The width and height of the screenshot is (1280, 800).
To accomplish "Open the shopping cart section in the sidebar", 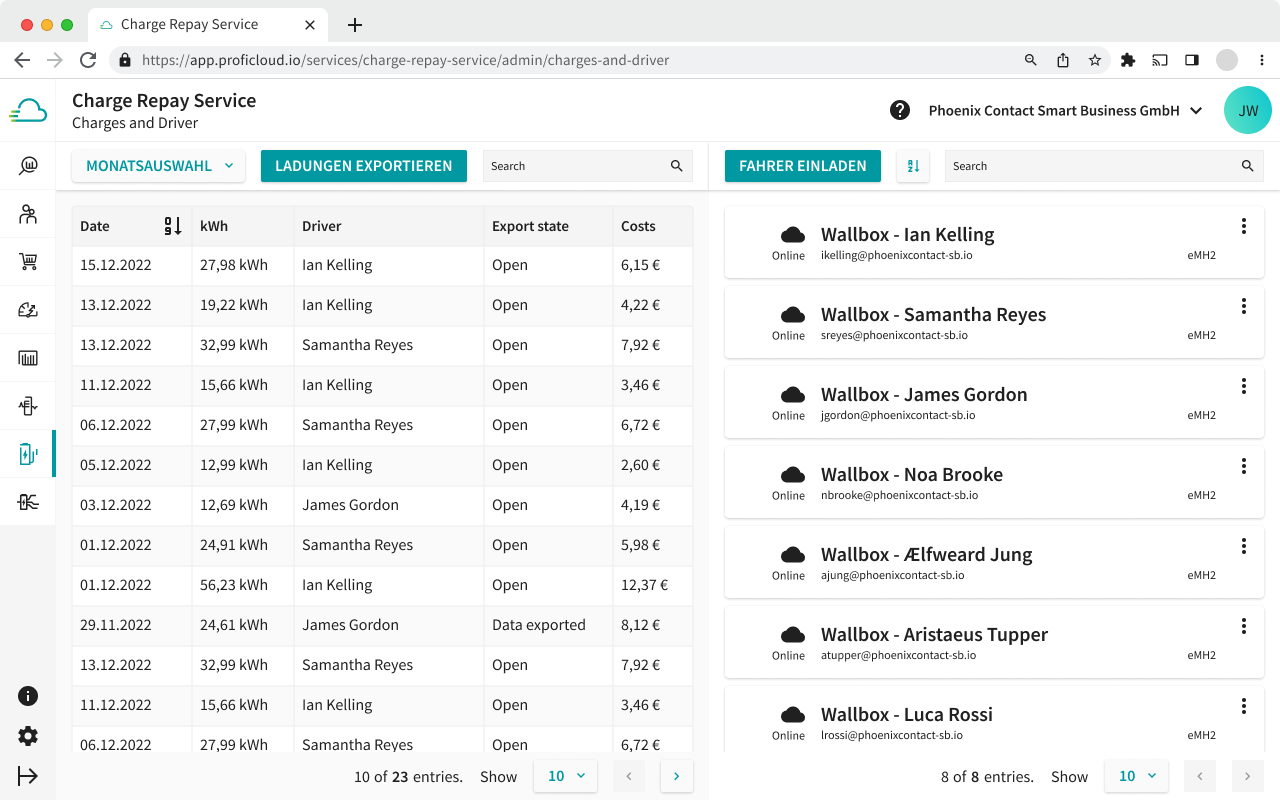I will click(27, 261).
